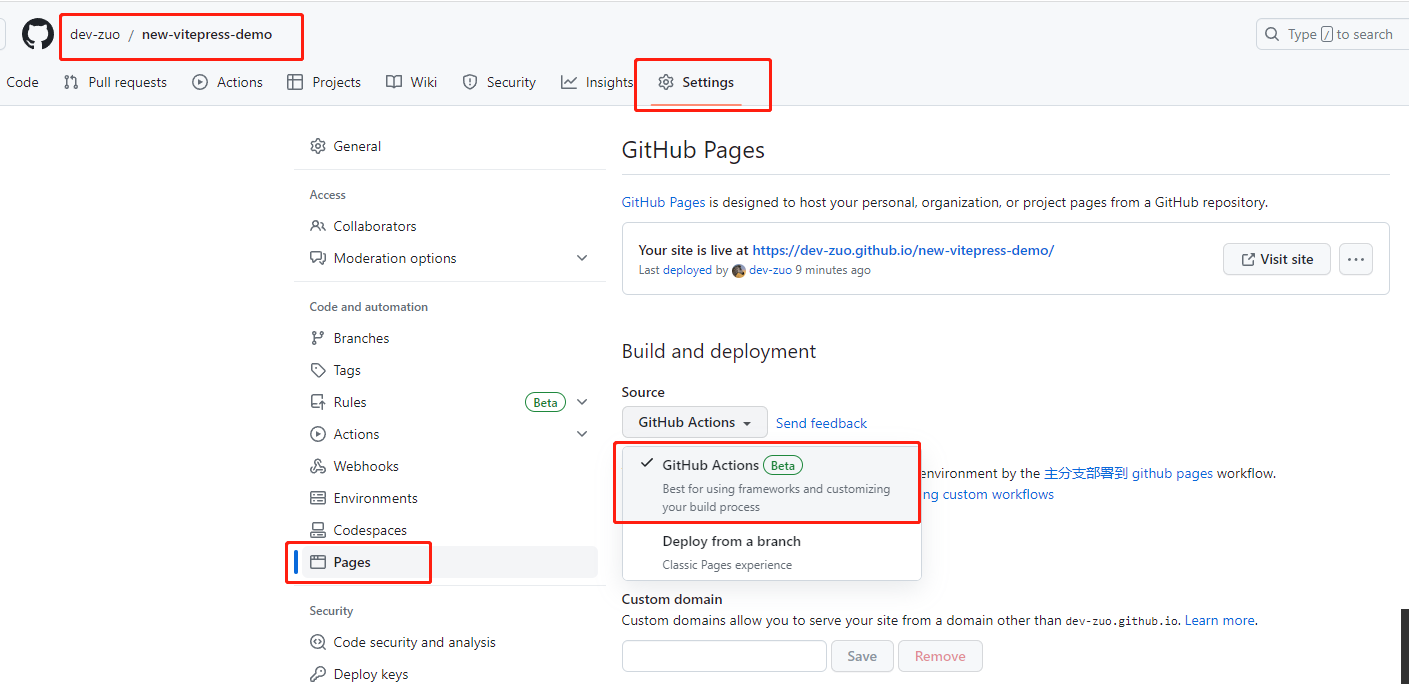The image size is (1409, 684).
Task: Click the Webhooks icon in sidebar
Action: (x=318, y=466)
